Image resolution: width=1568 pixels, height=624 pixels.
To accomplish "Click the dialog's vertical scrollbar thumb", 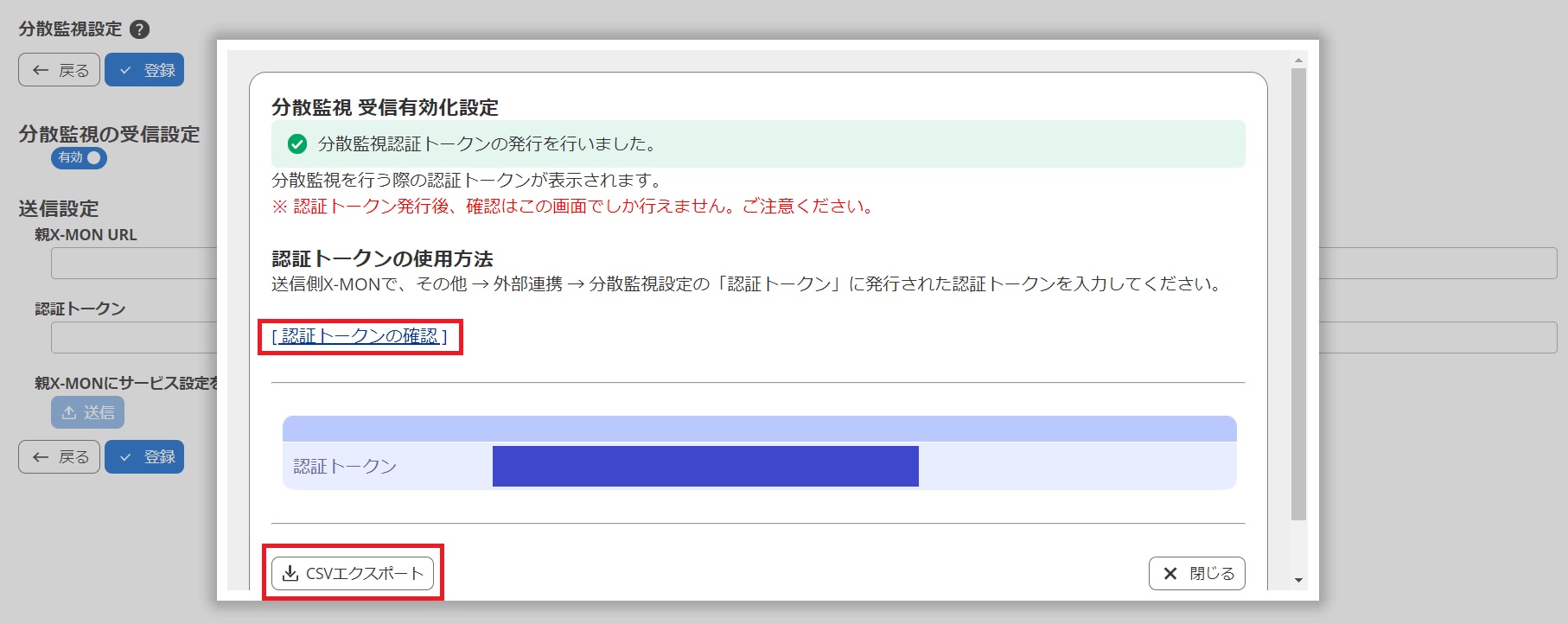I will pos(1297,294).
